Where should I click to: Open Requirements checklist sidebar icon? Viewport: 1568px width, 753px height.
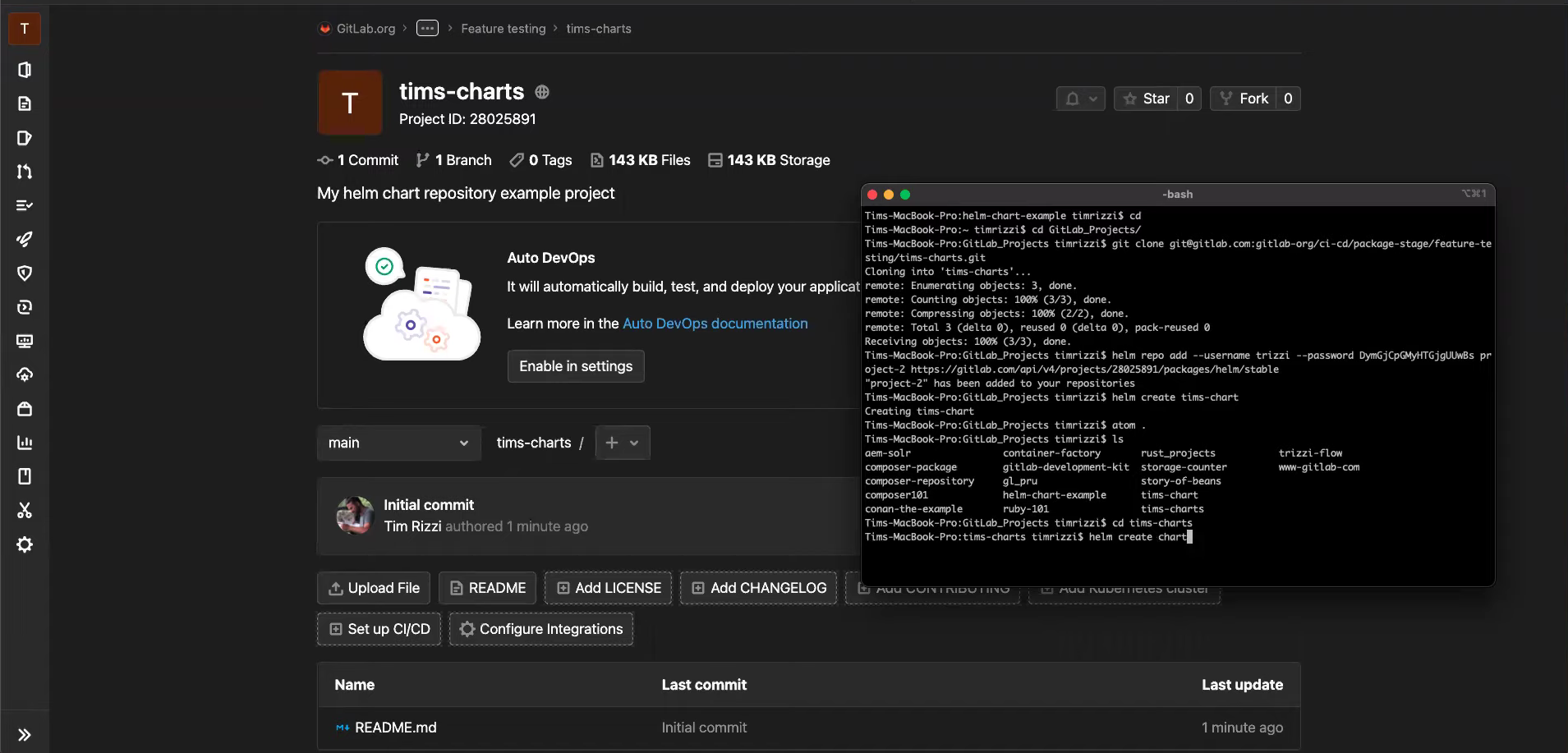click(x=25, y=205)
